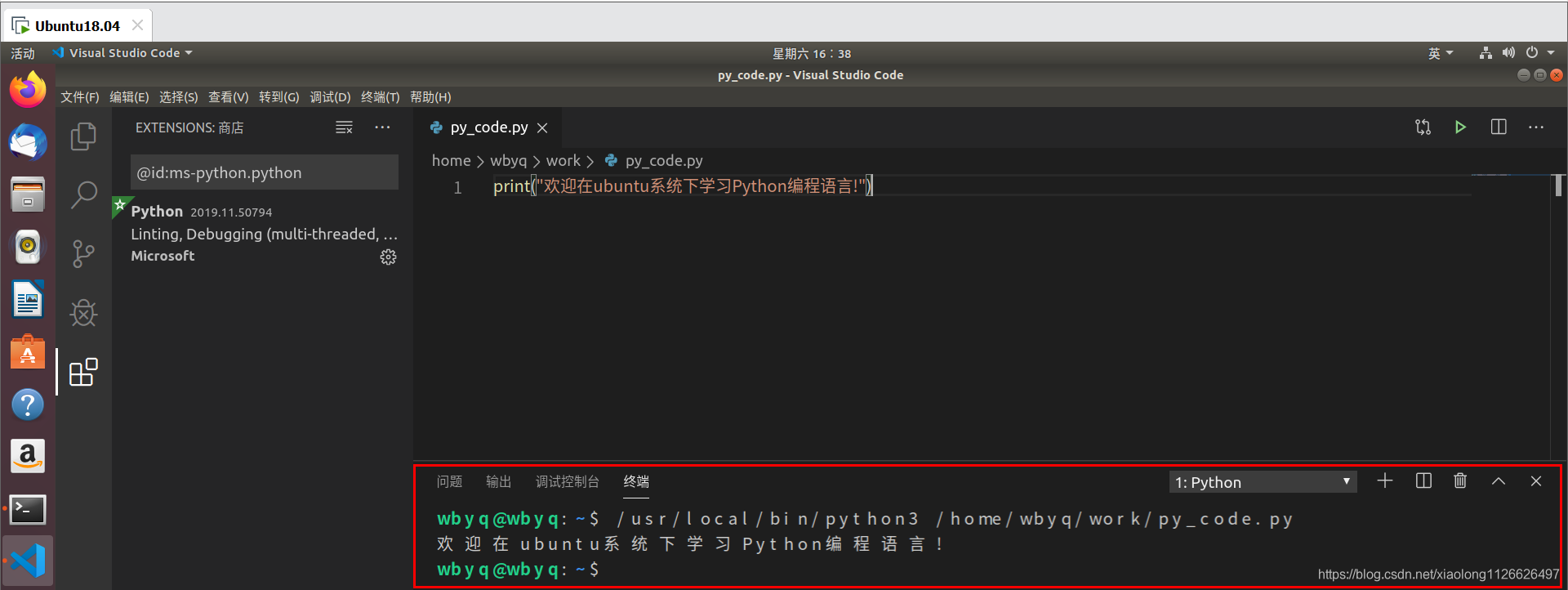1568x590 pixels.
Task: Click the volume icon in top bar
Action: pyautogui.click(x=1508, y=53)
